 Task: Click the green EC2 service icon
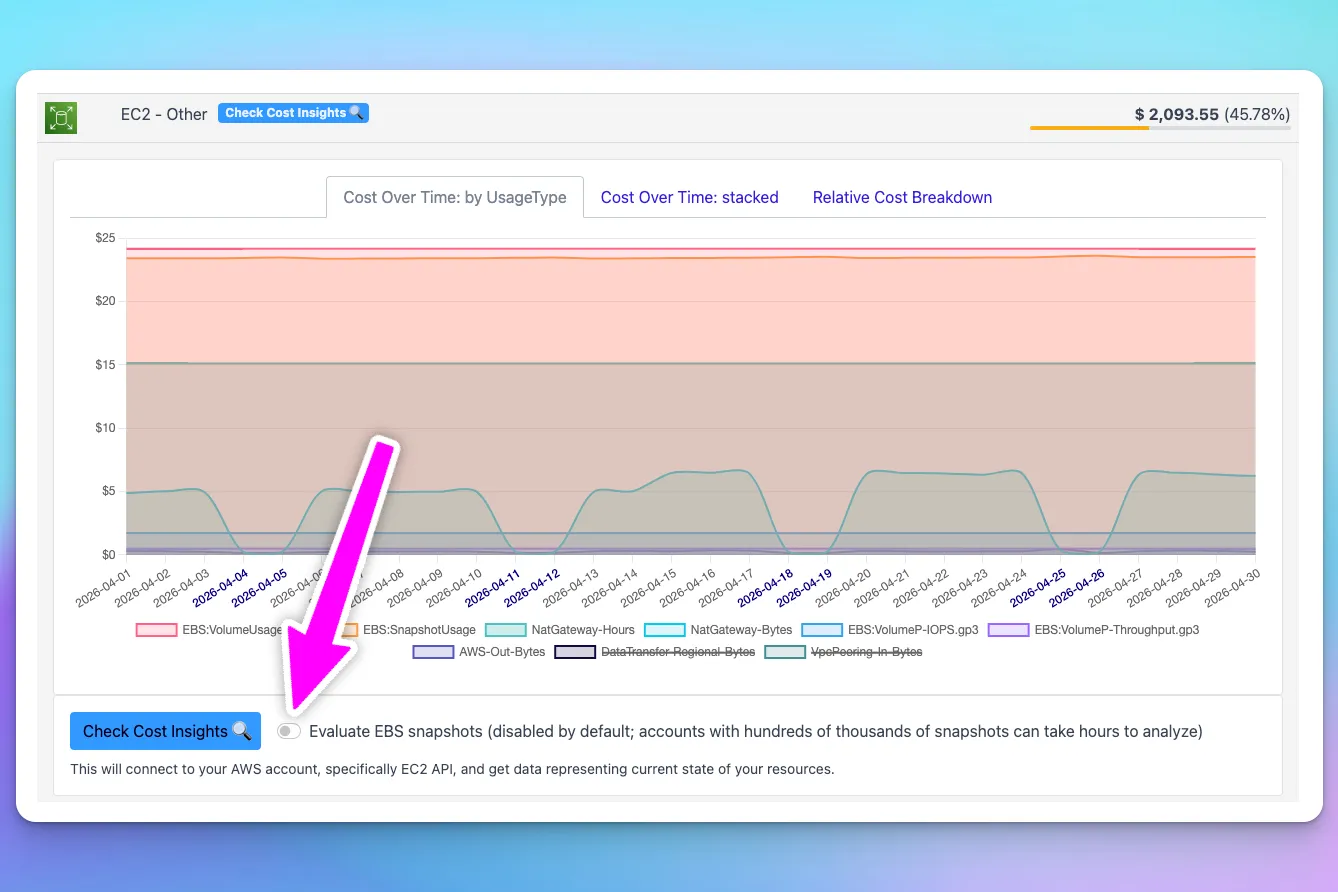[61, 118]
